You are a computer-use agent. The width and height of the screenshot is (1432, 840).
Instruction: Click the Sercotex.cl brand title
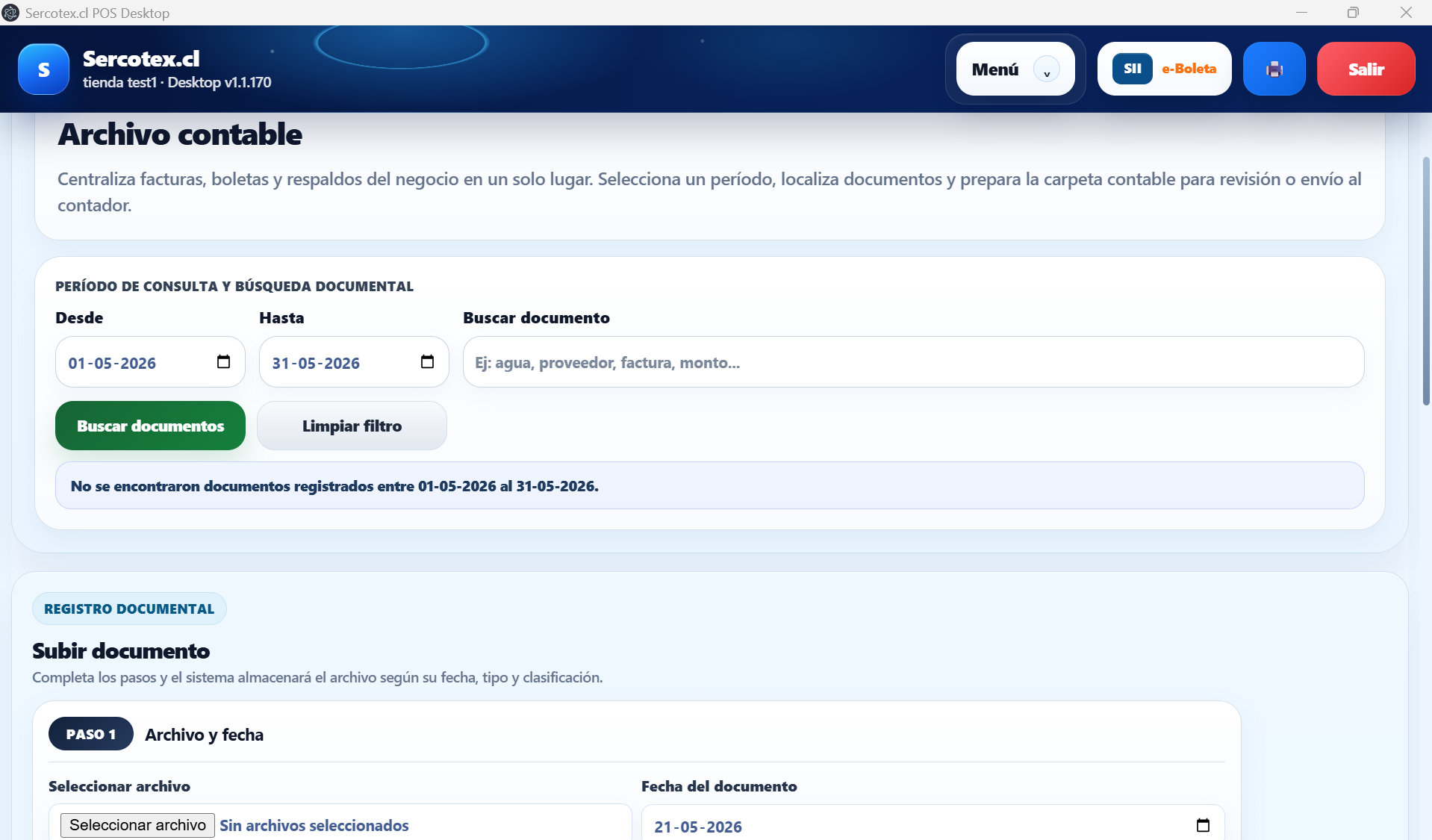(x=141, y=58)
